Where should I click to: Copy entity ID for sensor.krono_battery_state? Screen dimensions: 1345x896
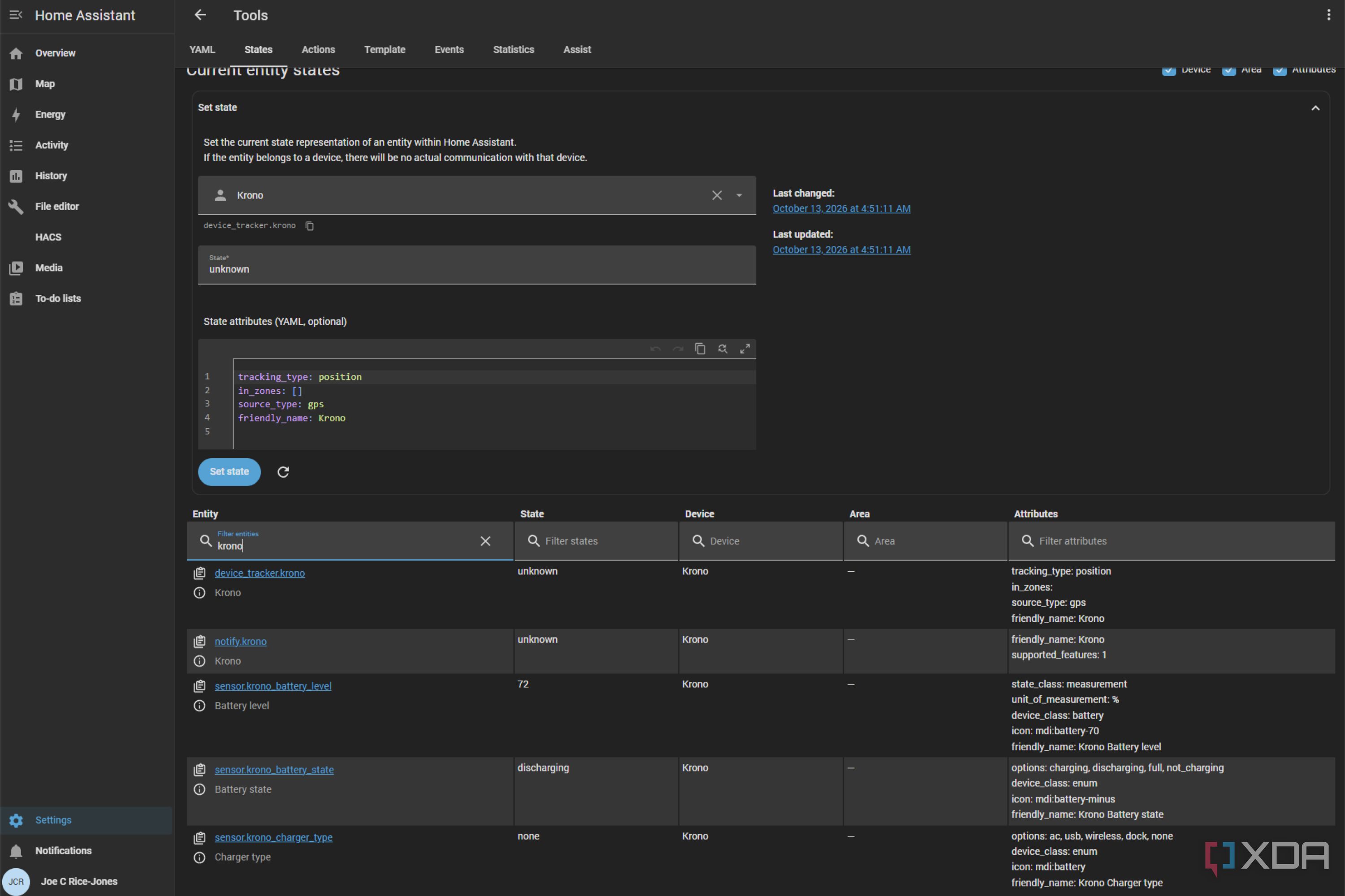click(x=199, y=770)
